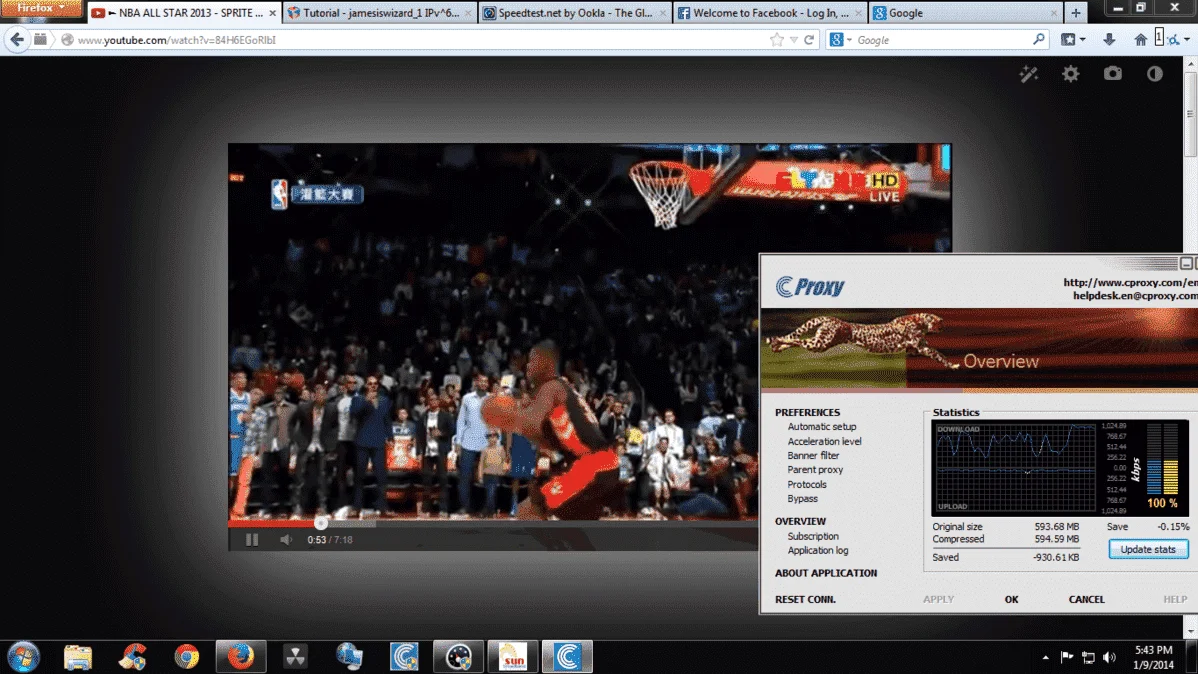Open the bookmarks menu toolbar button
The width and height of the screenshot is (1198, 674).
(1073, 40)
